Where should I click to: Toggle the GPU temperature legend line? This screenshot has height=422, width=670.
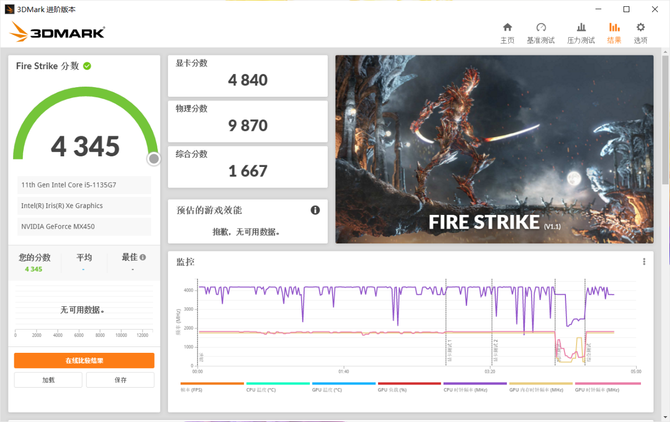[344, 384]
